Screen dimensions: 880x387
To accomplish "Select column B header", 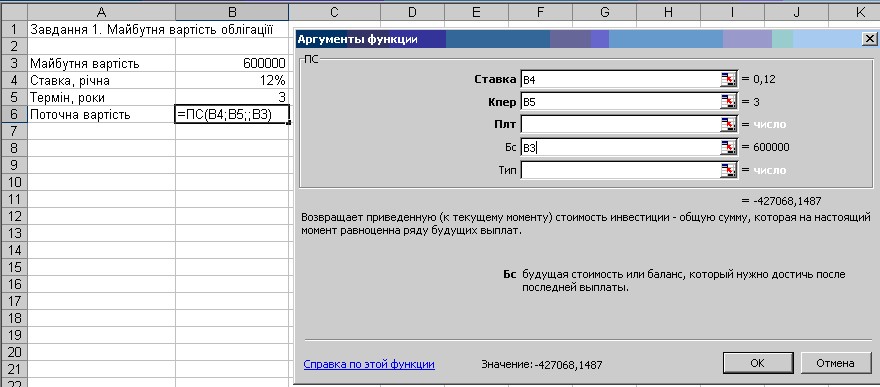I will coord(232,12).
